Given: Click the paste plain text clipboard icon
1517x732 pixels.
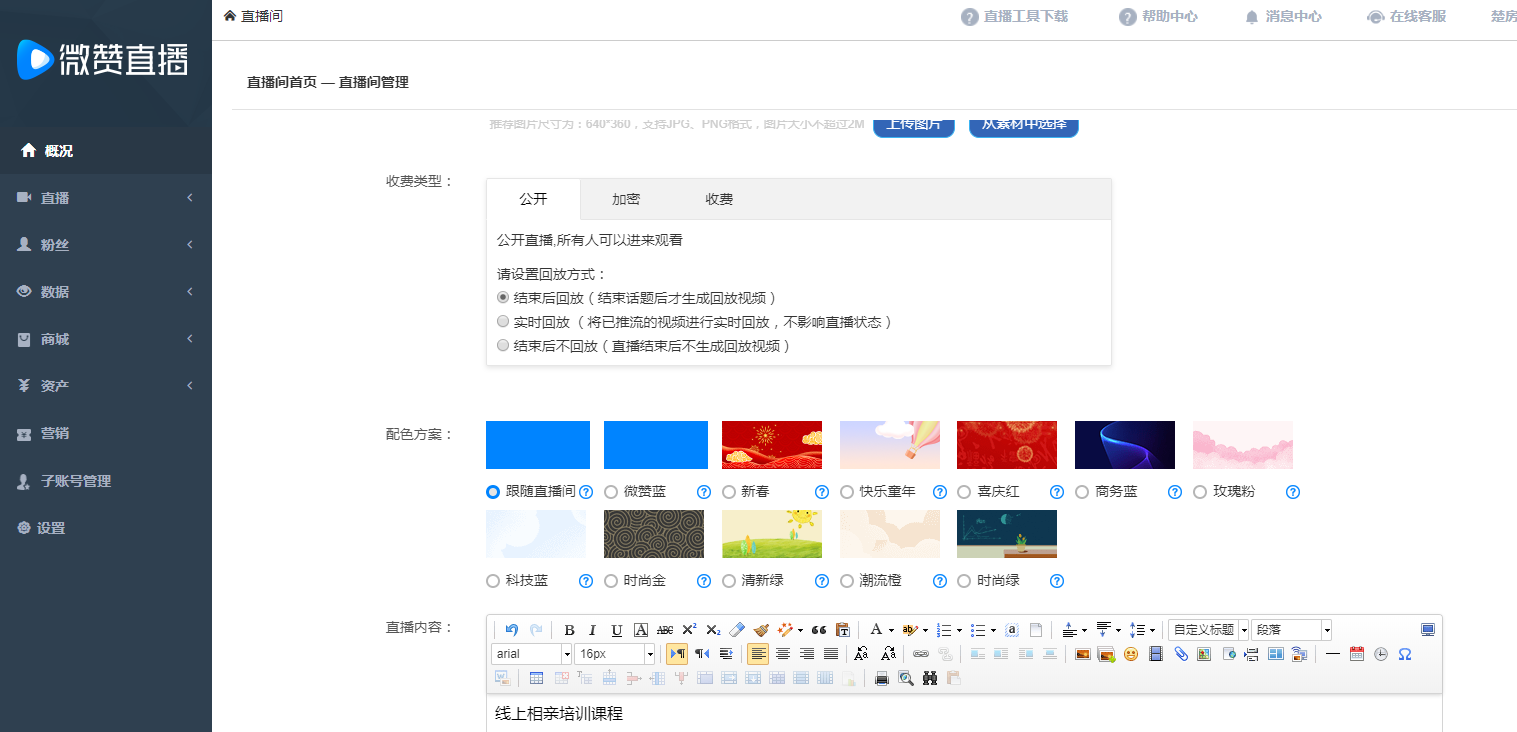Looking at the screenshot, I should pos(843,630).
